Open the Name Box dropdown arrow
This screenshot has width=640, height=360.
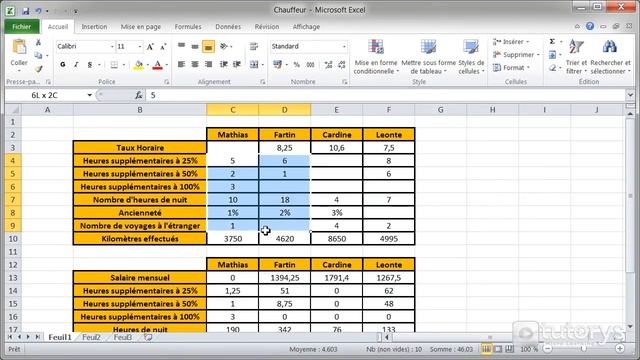coord(89,95)
